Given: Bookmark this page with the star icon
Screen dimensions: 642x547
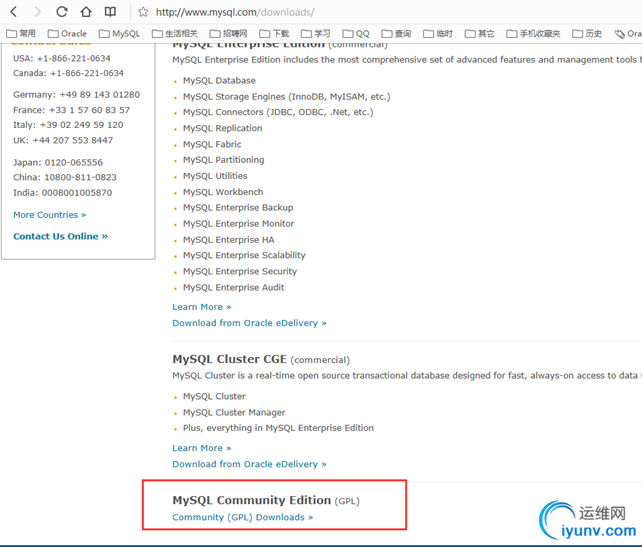Looking at the screenshot, I should pyautogui.click(x=143, y=12).
